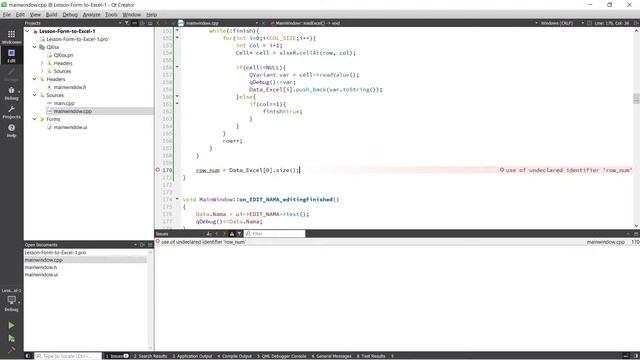Go to previous issue
This screenshot has width=640, height=360.
[x=217, y=234]
